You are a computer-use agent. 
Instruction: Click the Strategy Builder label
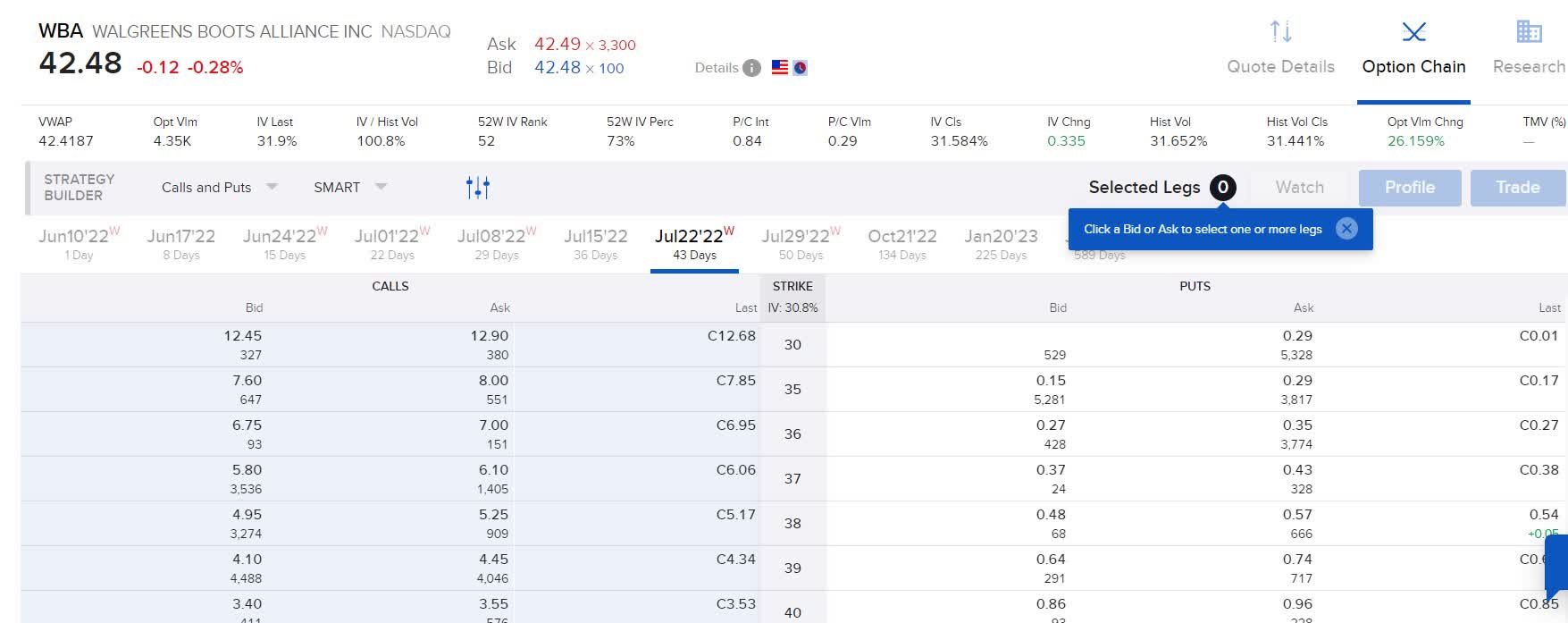pyautogui.click(x=79, y=187)
